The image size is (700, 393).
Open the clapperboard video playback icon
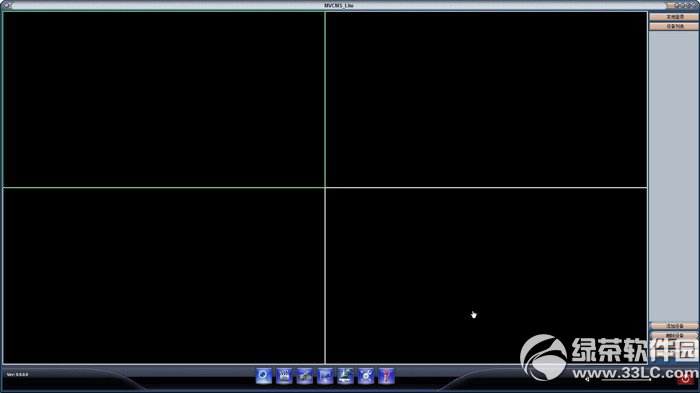(284, 376)
